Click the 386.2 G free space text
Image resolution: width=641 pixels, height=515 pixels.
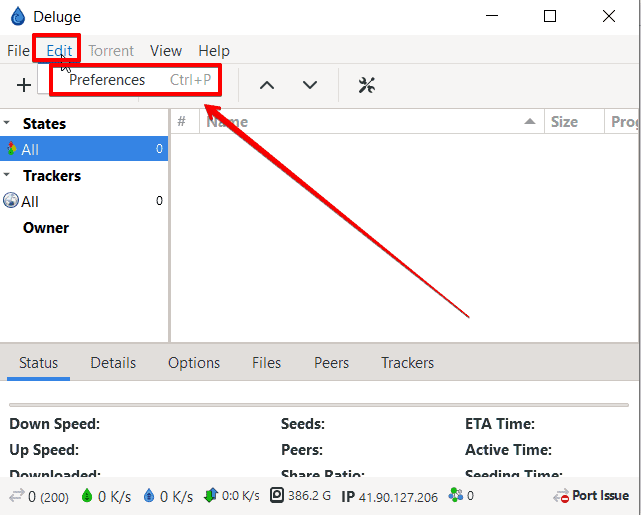[x=309, y=496]
